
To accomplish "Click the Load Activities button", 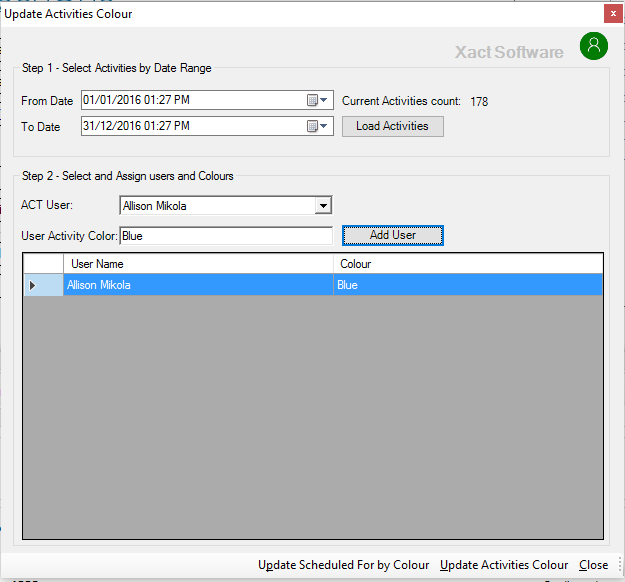I will tap(393, 126).
